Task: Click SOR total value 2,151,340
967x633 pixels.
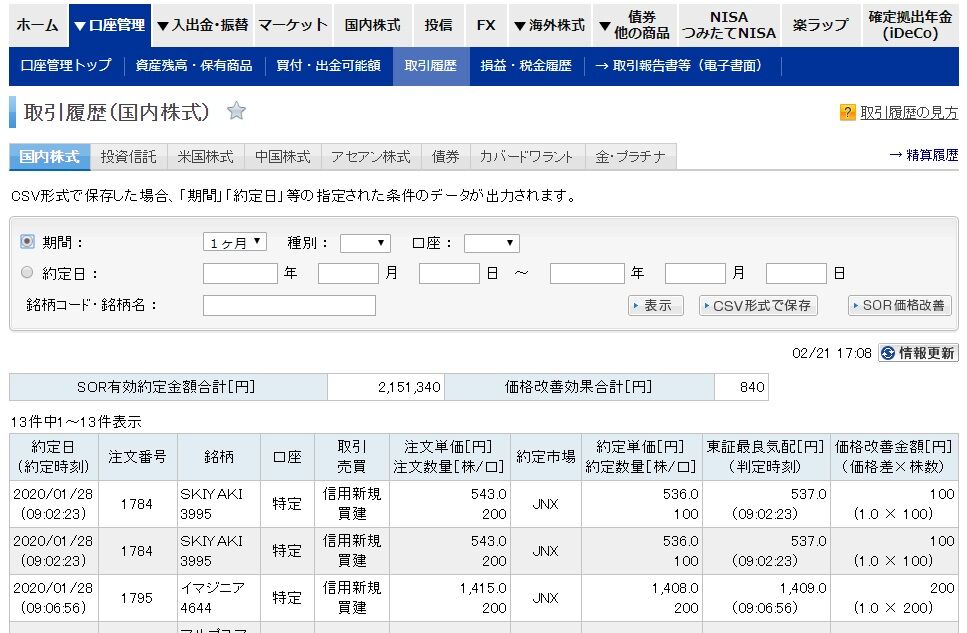Action: [385, 387]
